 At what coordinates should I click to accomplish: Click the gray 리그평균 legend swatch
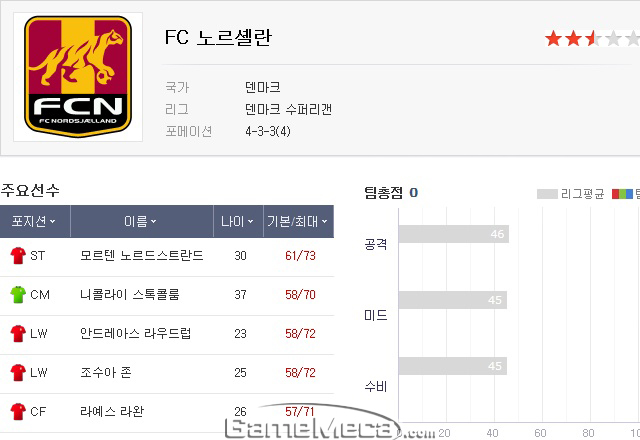tap(547, 194)
